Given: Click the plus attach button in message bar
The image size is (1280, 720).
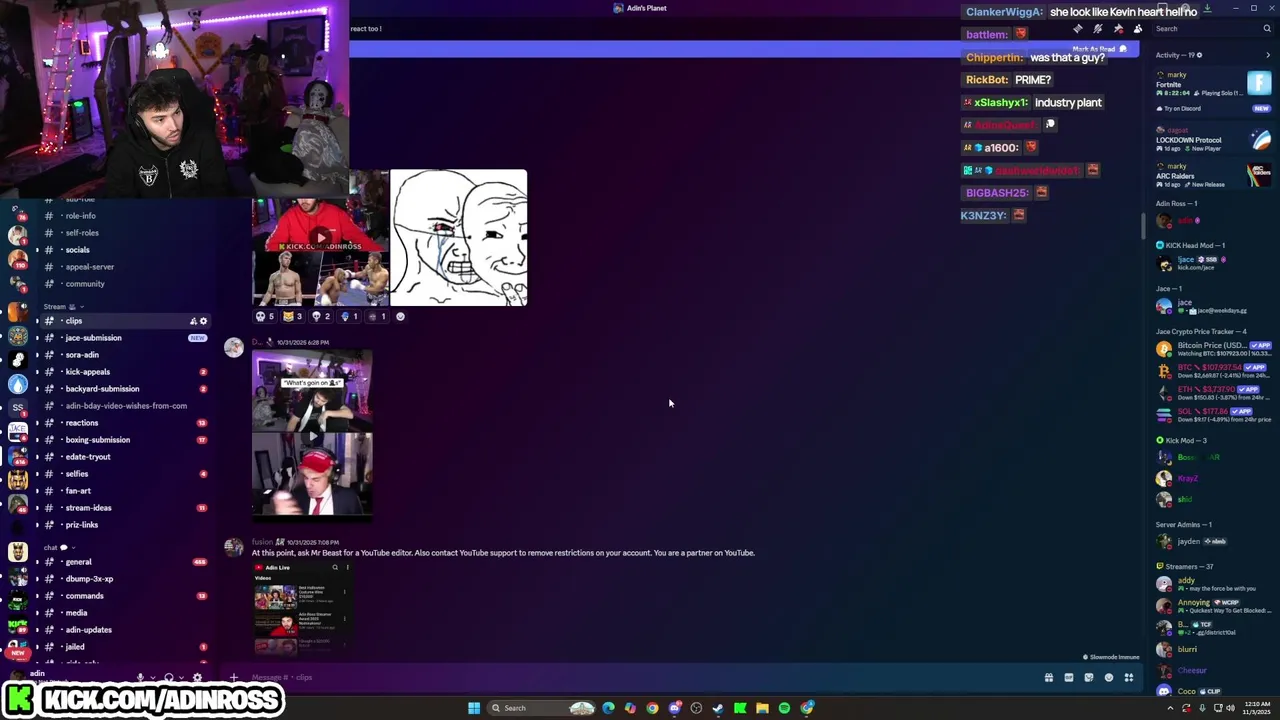Looking at the screenshot, I should [234, 678].
